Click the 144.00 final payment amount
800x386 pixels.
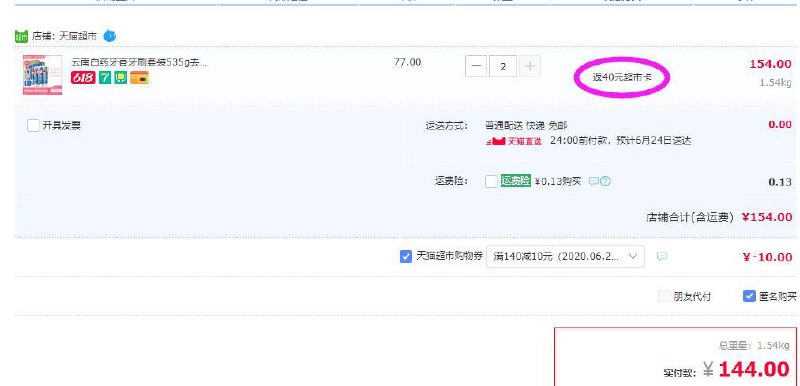[x=754, y=369]
